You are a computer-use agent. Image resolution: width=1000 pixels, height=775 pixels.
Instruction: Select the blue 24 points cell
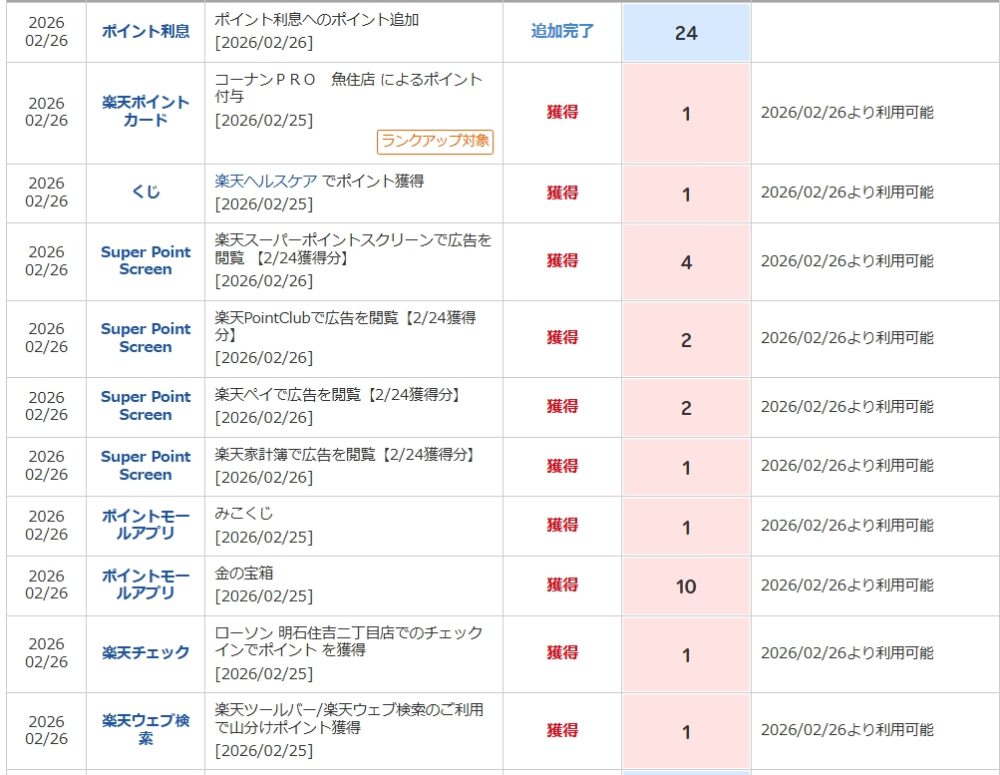[x=686, y=33]
